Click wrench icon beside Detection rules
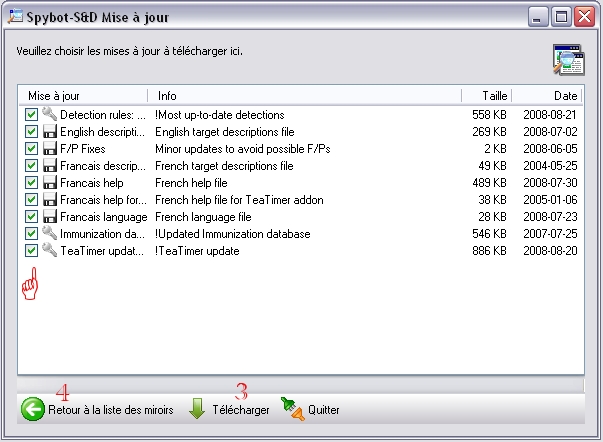The width and height of the screenshot is (603, 442). tap(50, 114)
